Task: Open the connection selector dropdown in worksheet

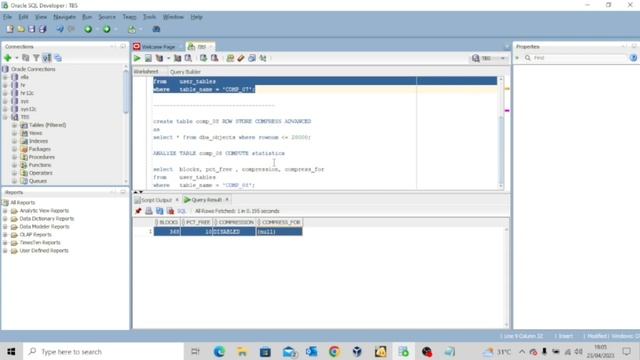Action: 503,58
